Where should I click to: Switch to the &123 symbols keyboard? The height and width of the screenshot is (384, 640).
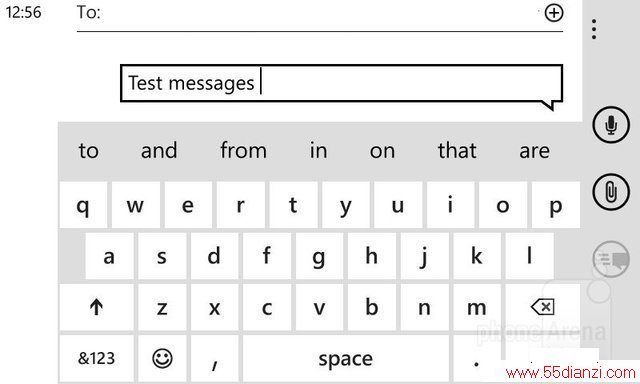click(x=96, y=359)
